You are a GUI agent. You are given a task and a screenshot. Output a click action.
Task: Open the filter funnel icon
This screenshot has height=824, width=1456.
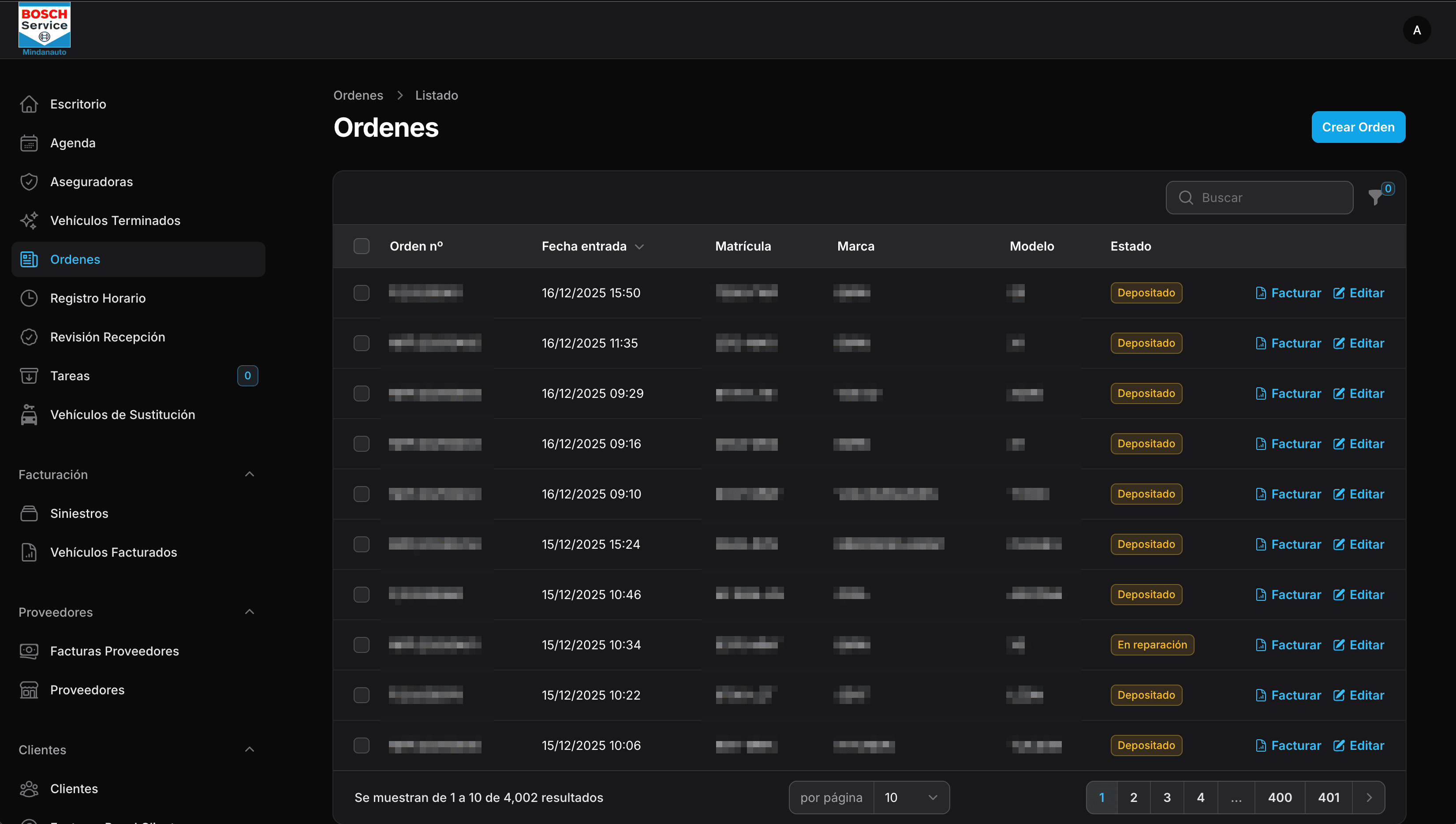click(1375, 197)
